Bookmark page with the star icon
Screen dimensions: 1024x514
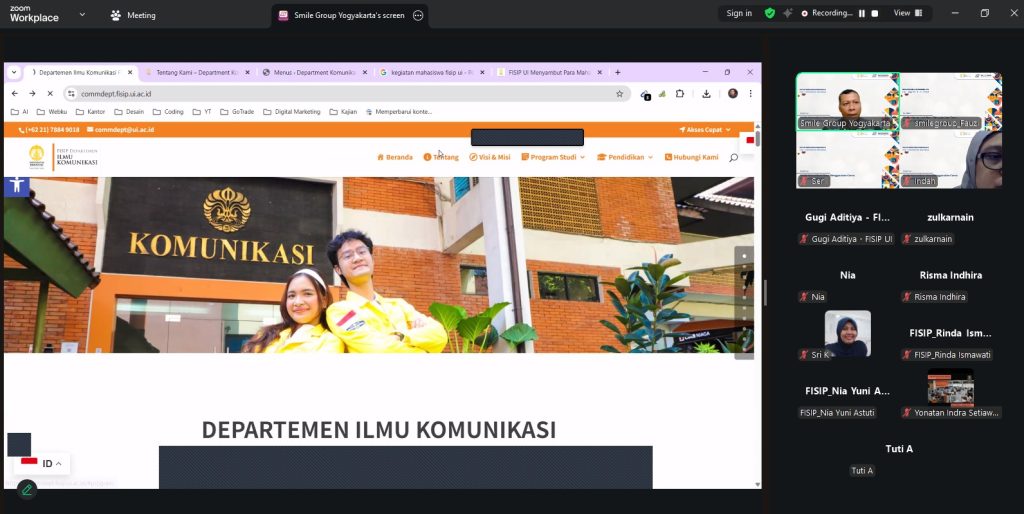click(619, 94)
